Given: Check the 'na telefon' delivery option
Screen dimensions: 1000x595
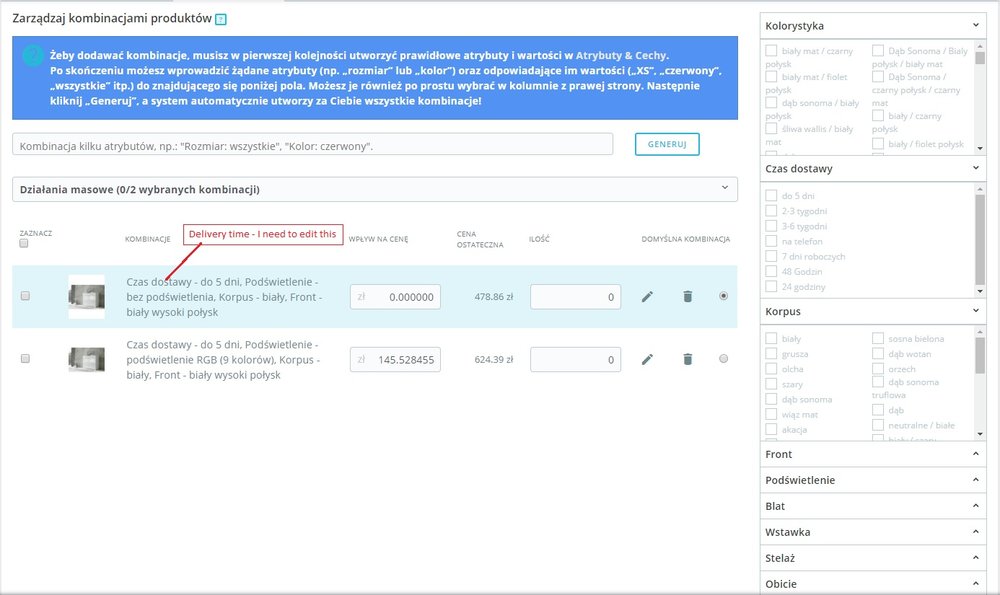Looking at the screenshot, I should tap(771, 241).
